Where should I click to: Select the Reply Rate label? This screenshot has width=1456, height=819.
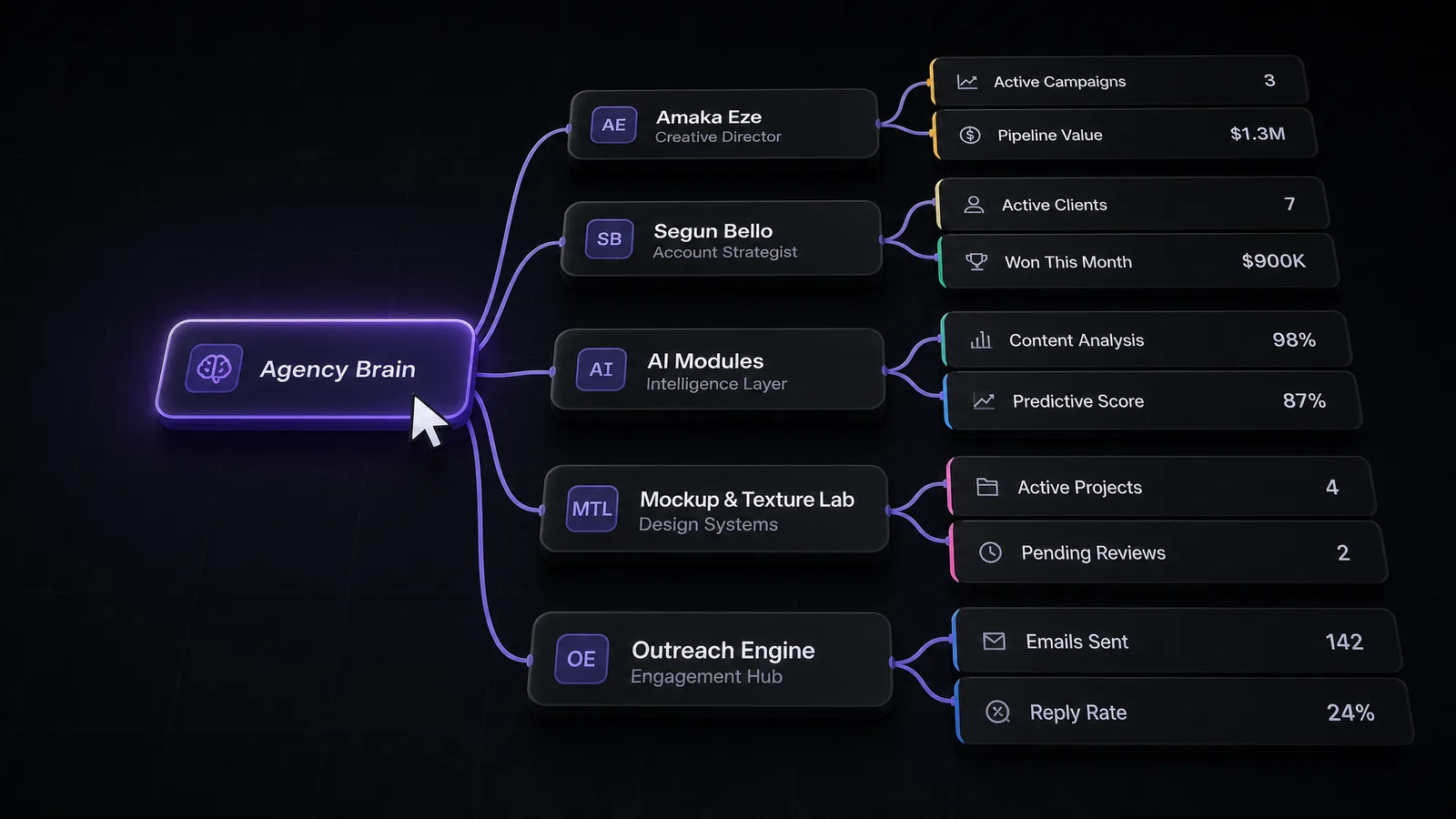pyautogui.click(x=1078, y=713)
